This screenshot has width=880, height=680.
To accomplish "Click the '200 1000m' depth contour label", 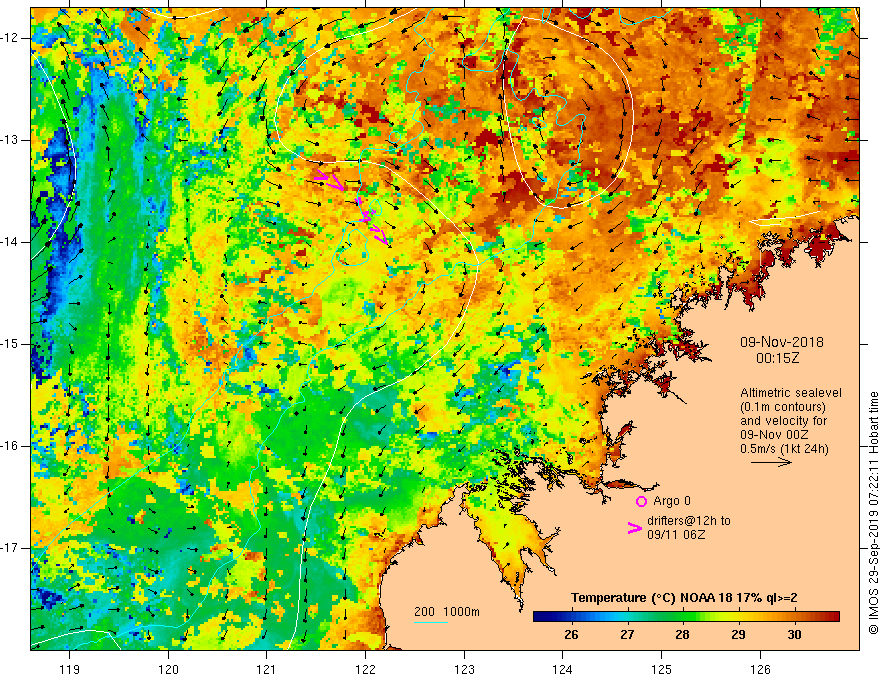I will [447, 612].
